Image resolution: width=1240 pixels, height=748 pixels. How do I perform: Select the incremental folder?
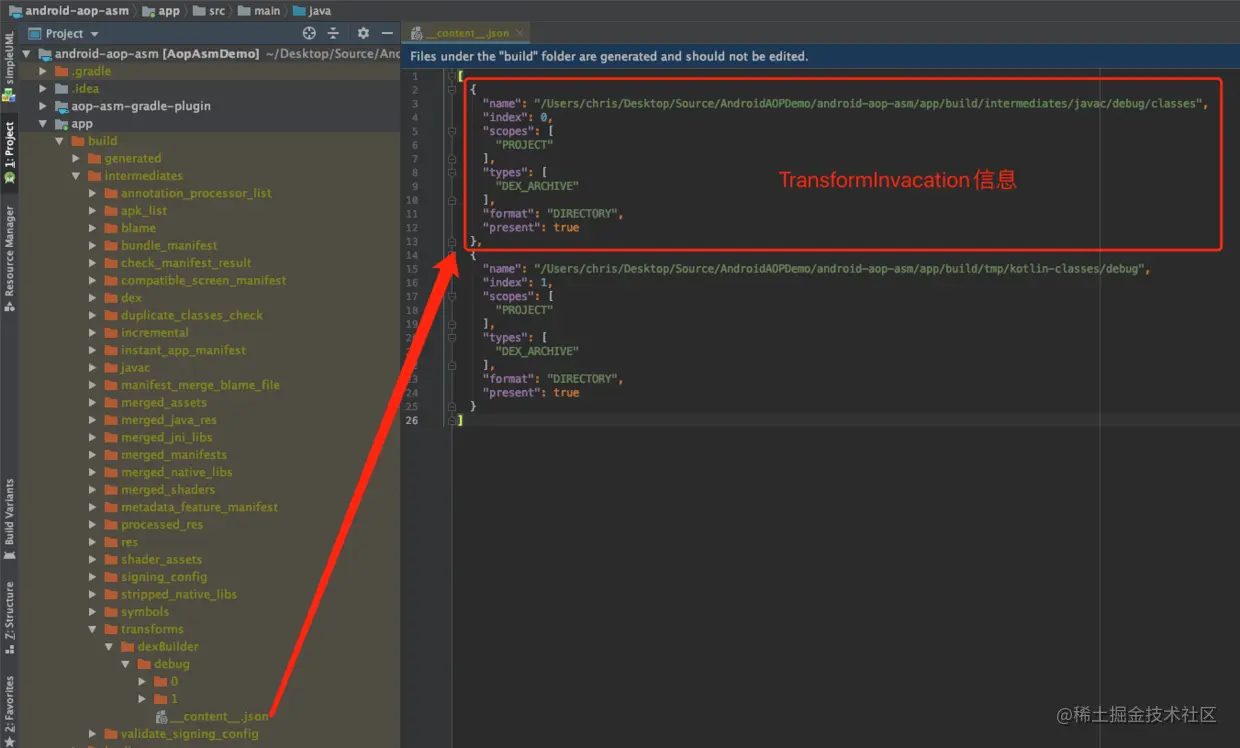tap(145, 333)
